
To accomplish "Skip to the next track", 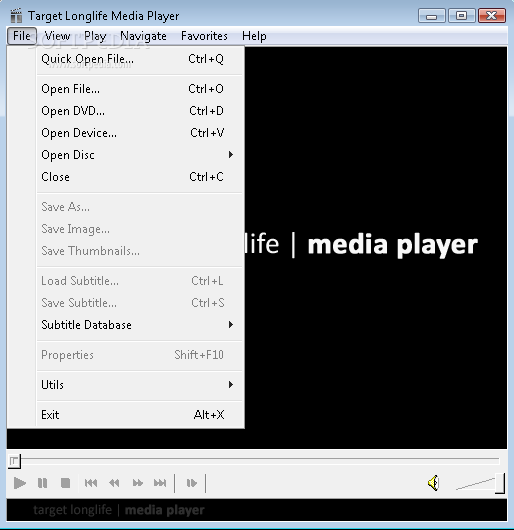I will tap(160, 483).
